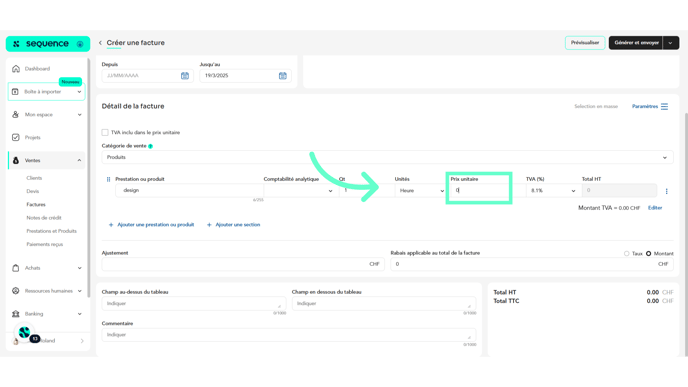Click the Achats shopping bag icon
688x387 pixels.
[16, 268]
